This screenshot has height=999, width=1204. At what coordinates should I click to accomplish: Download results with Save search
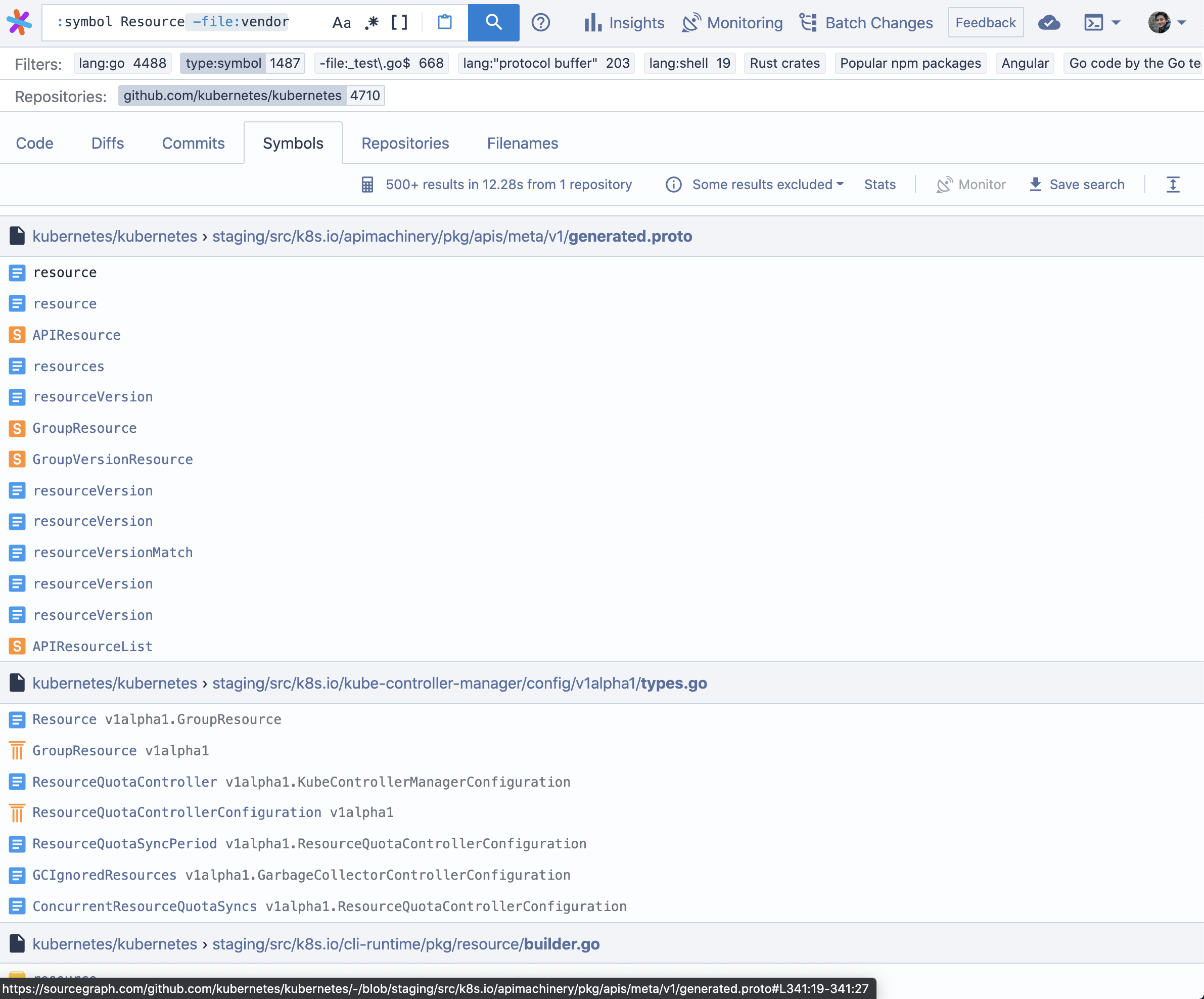[x=1077, y=184]
